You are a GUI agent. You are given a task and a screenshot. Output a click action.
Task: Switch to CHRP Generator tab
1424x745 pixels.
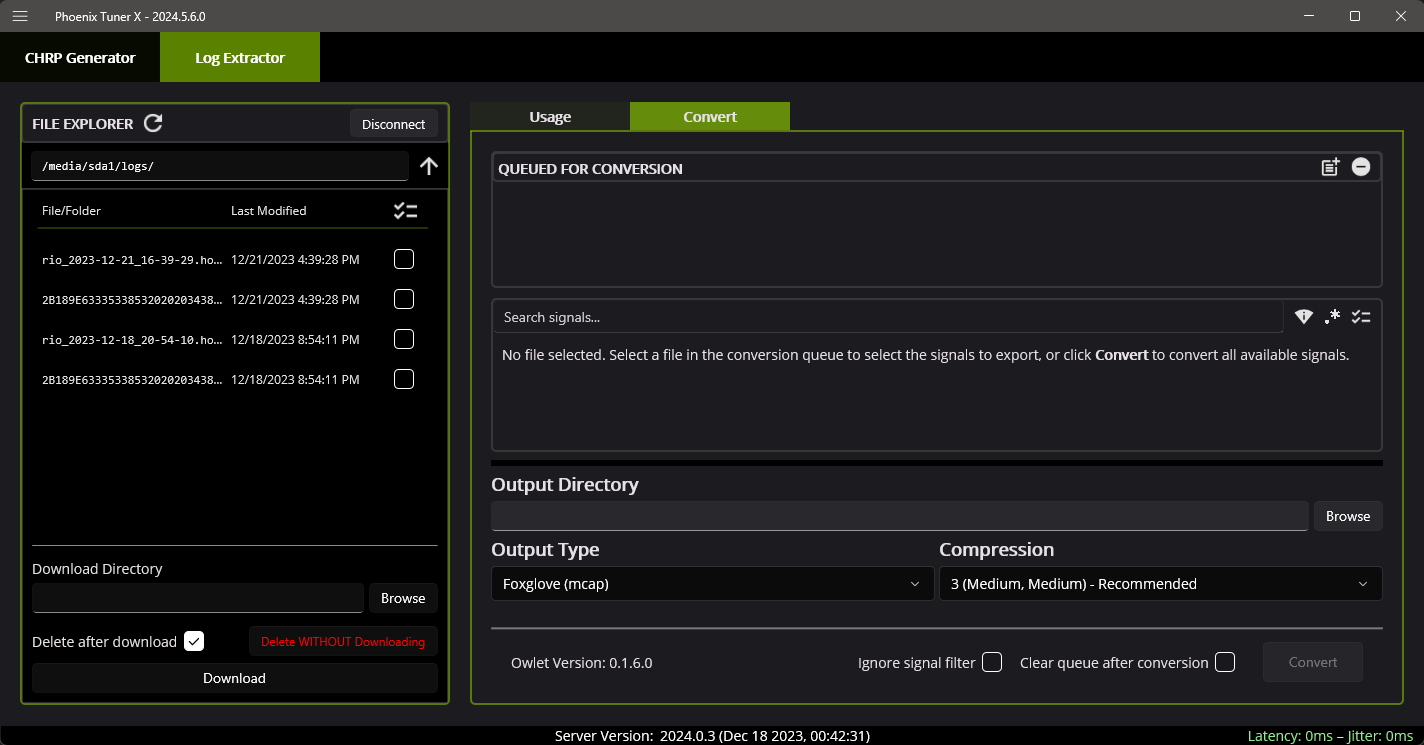(80, 58)
